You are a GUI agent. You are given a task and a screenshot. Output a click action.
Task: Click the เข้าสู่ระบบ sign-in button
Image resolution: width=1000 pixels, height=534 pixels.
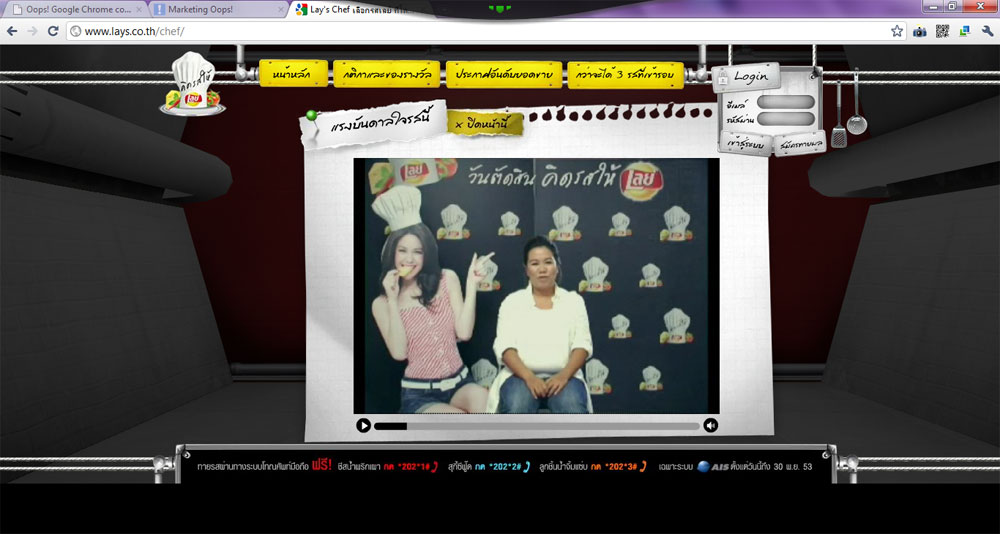746,144
